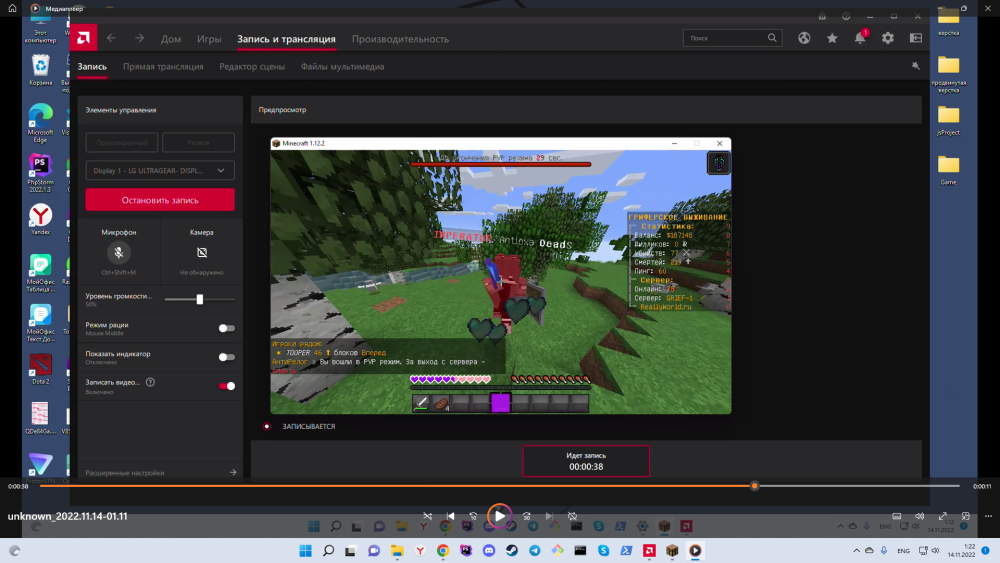1000x563 pixels.
Task: Click the help icon next to Записать видео
Action: click(151, 382)
